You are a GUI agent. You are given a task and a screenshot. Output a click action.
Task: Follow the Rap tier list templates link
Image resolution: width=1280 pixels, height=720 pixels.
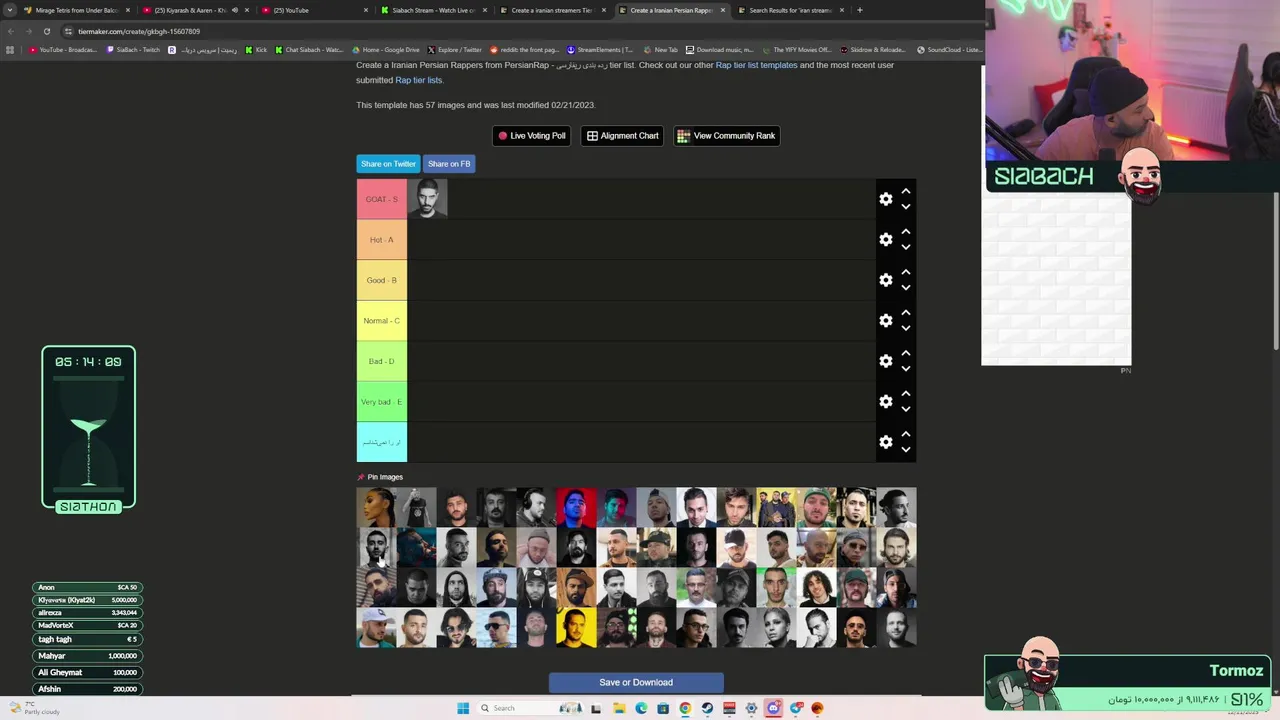tap(756, 65)
